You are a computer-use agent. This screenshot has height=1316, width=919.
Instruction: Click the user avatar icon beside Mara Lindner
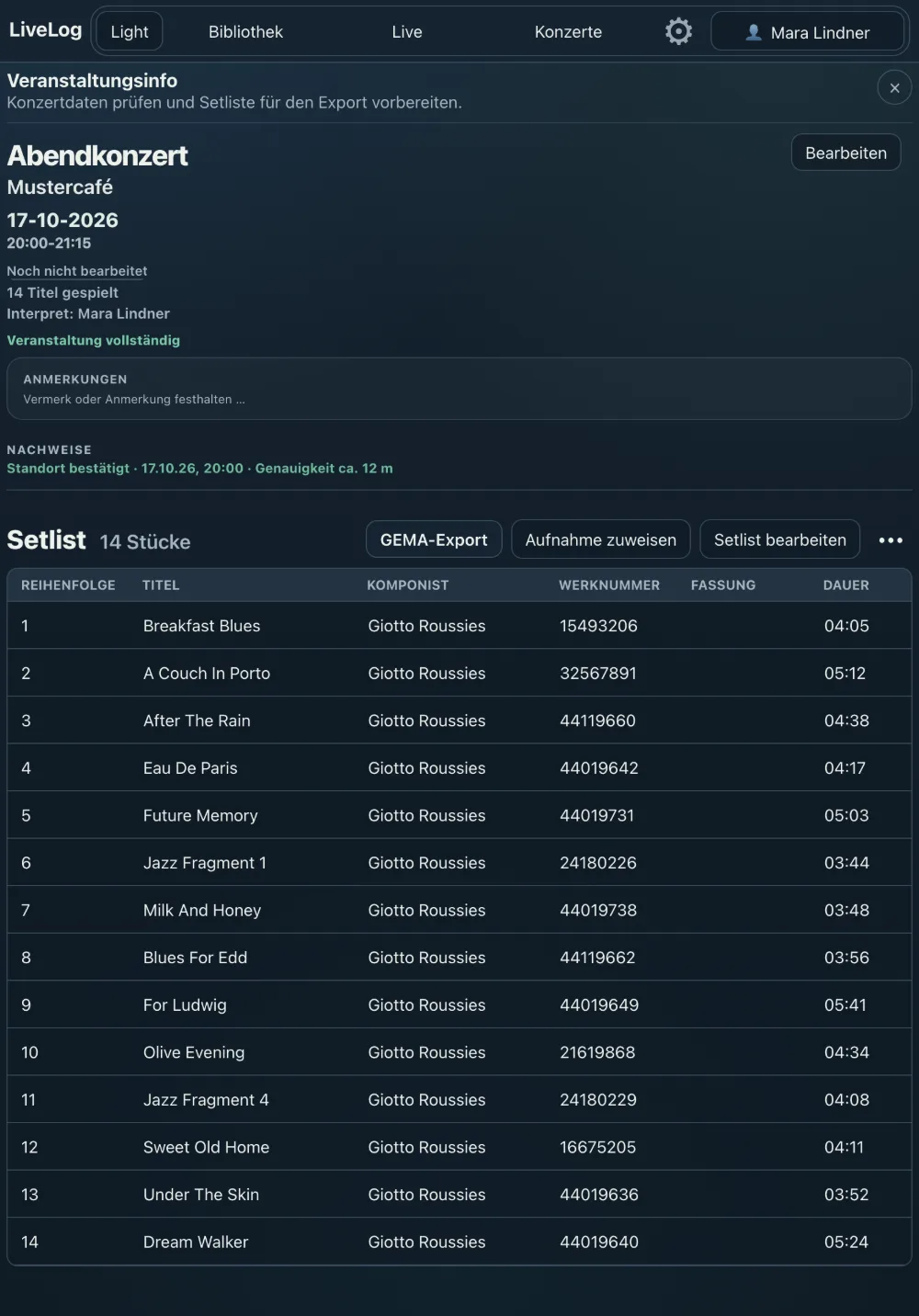click(x=754, y=32)
